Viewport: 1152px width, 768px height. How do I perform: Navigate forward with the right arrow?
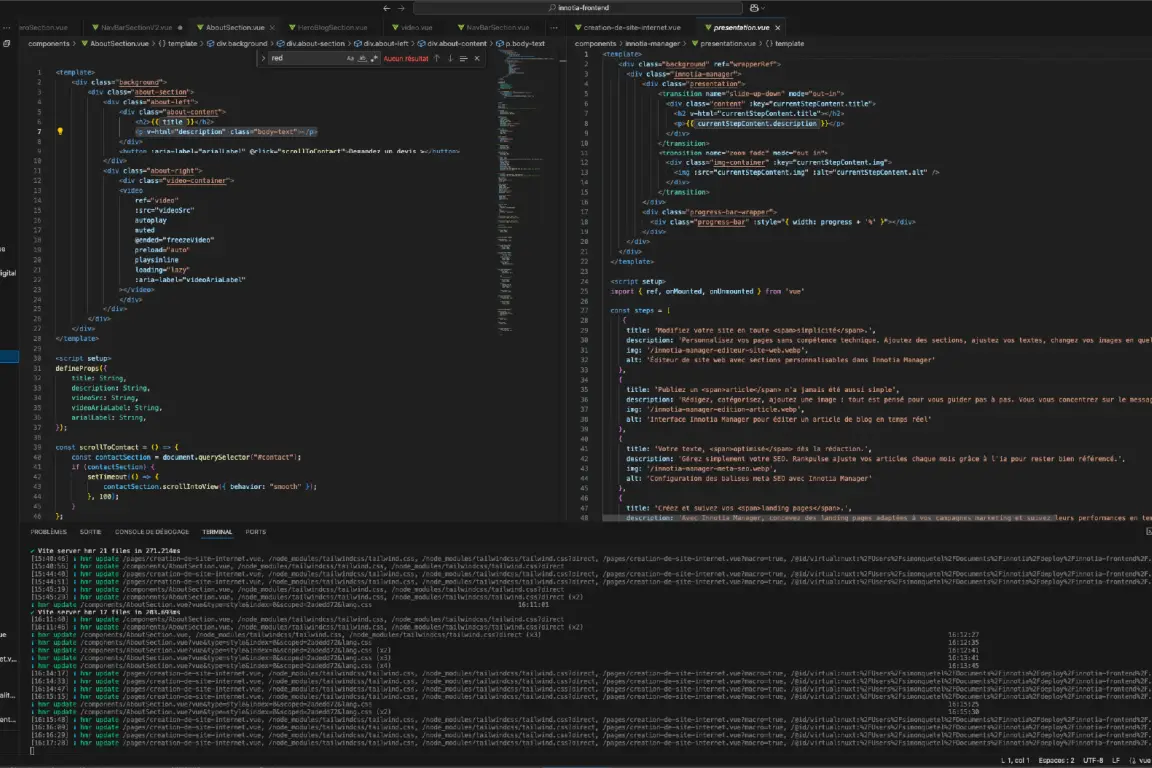401,8
